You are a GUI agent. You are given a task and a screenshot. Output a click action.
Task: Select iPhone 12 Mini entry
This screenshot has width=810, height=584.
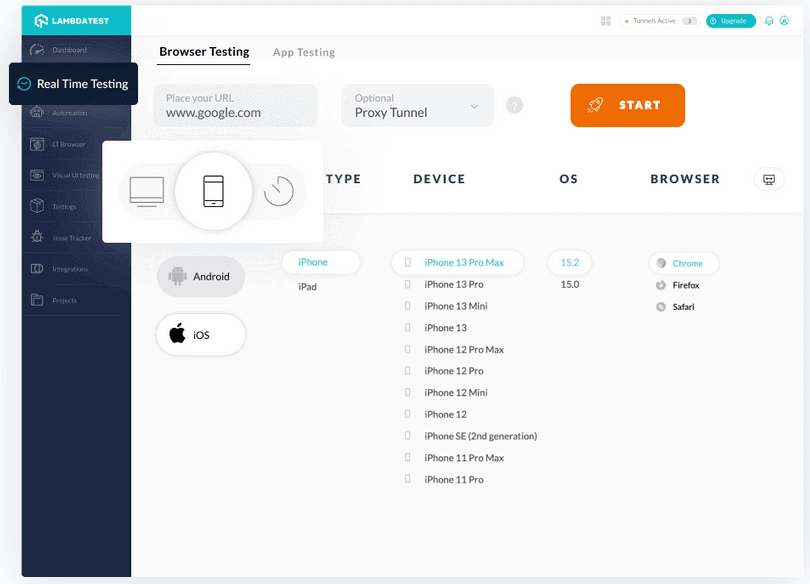(x=456, y=392)
